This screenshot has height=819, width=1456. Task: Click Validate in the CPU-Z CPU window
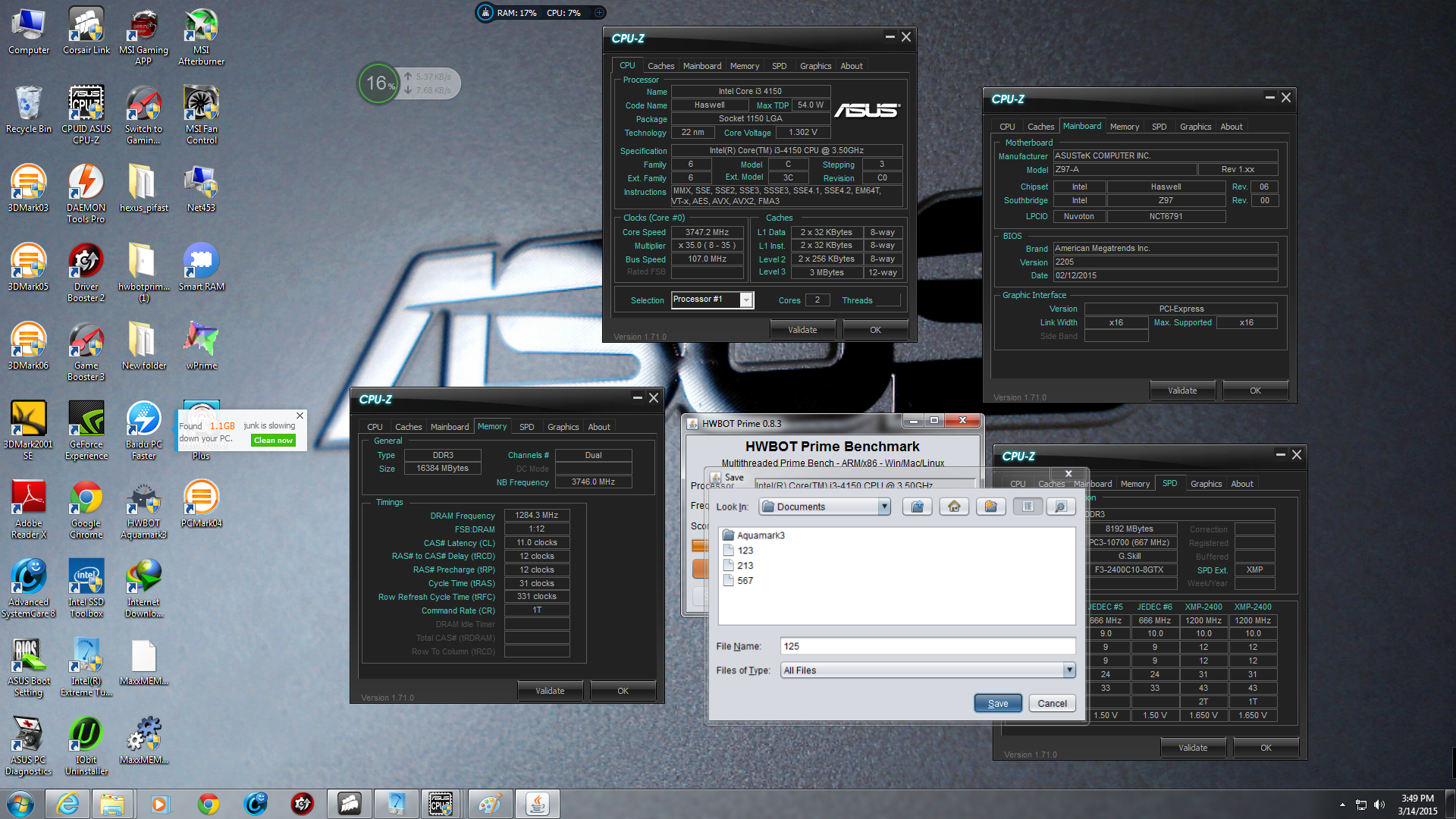click(802, 330)
